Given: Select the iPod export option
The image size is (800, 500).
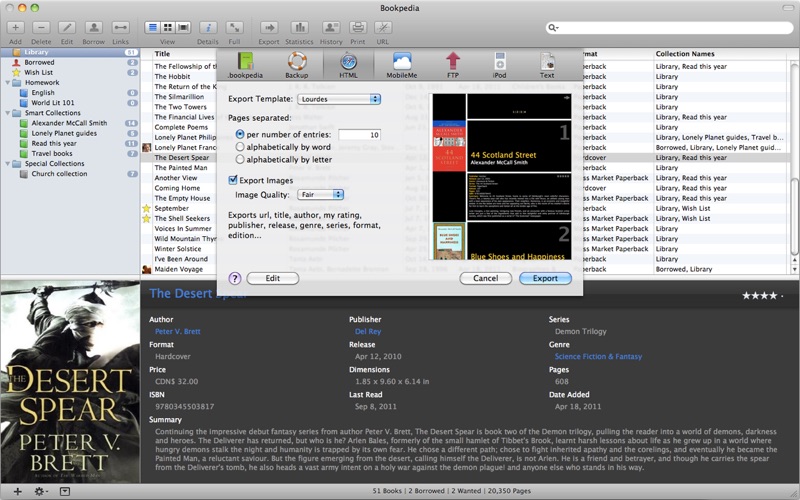Looking at the screenshot, I should tap(500, 62).
